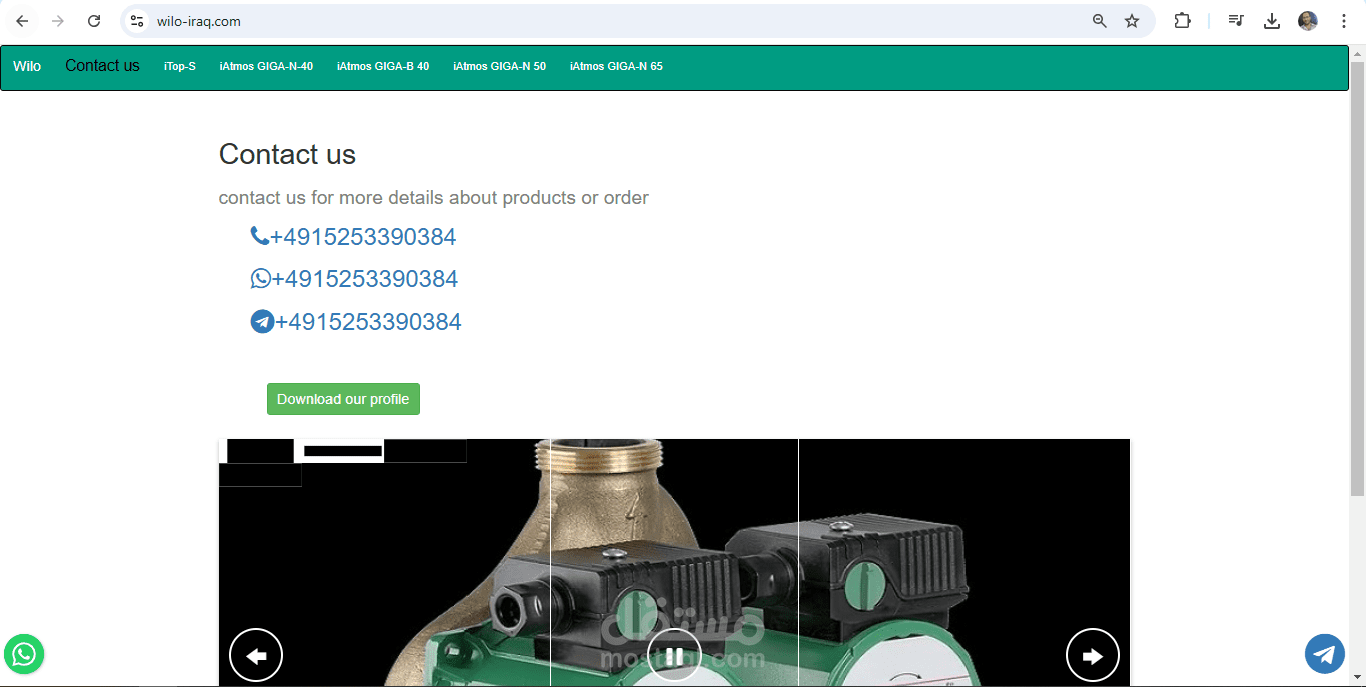
Task: Open the Chrome profile avatar
Action: [x=1308, y=21]
